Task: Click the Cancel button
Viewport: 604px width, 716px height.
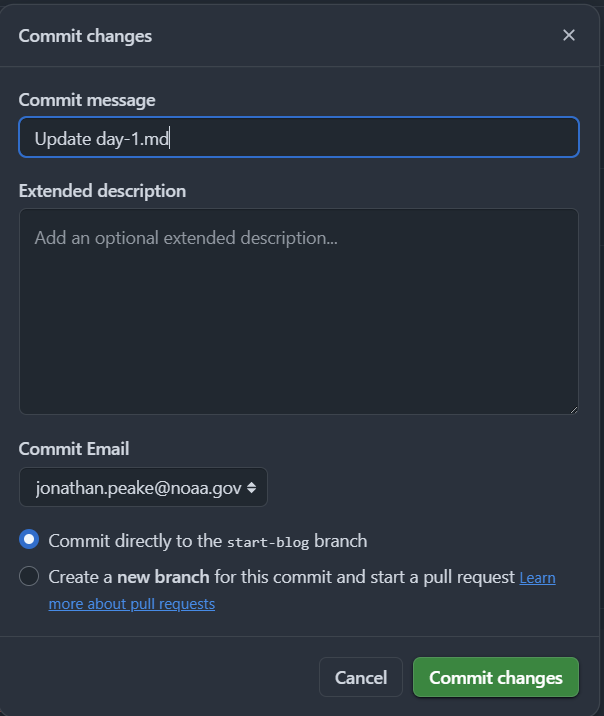Action: click(361, 677)
